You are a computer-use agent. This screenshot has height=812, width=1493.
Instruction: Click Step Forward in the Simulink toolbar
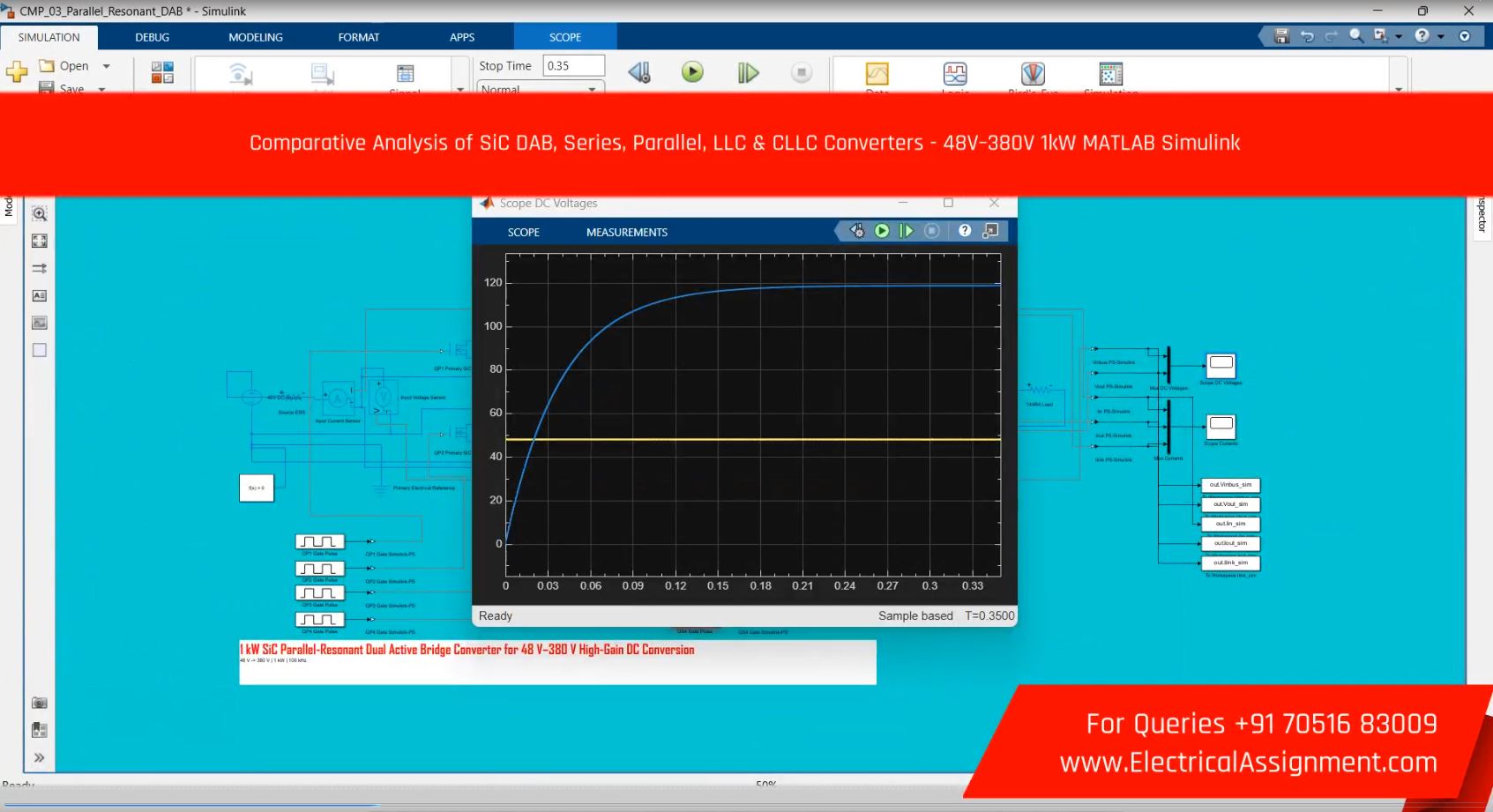coord(748,72)
